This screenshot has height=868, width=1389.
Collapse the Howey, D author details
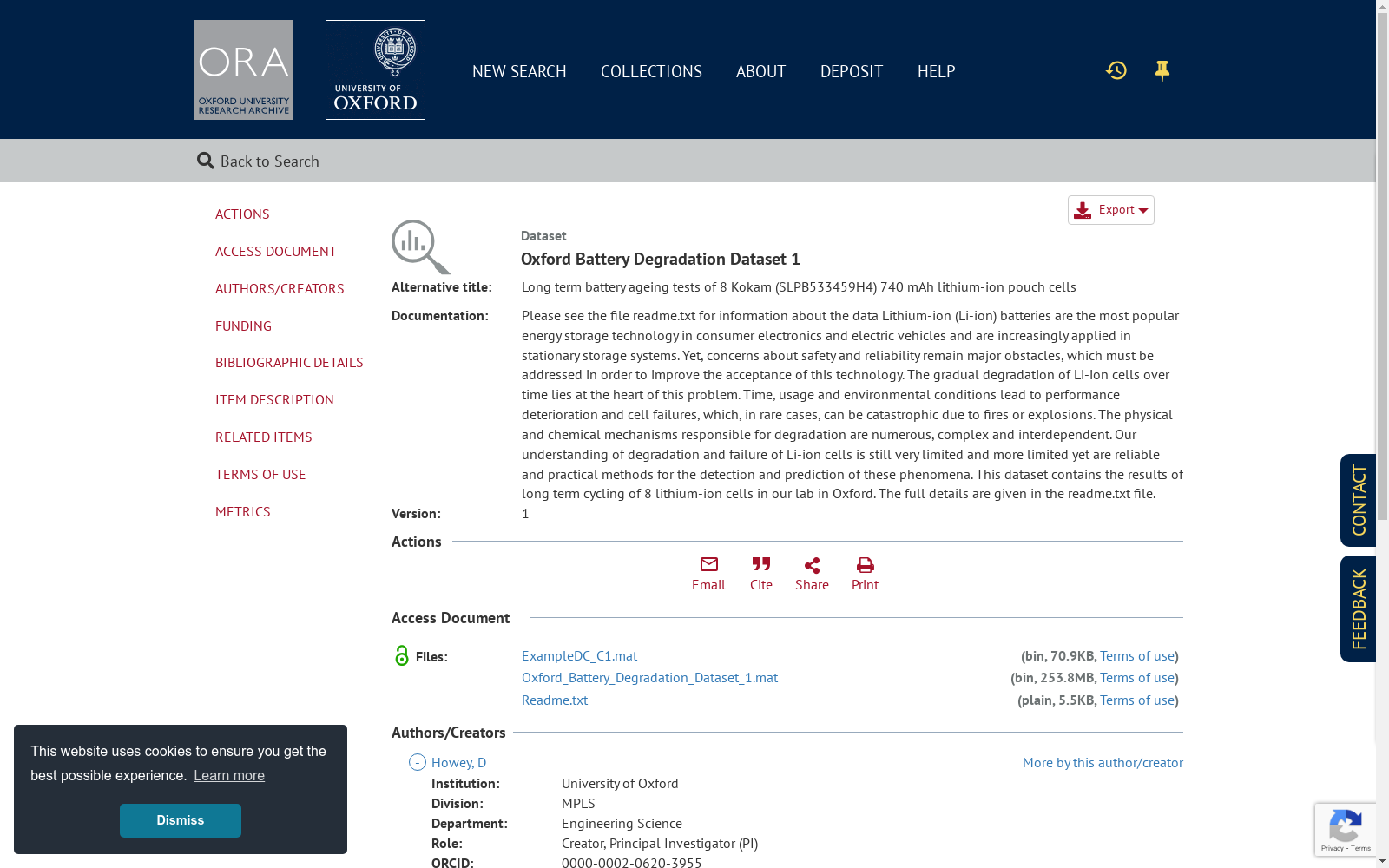(x=418, y=762)
